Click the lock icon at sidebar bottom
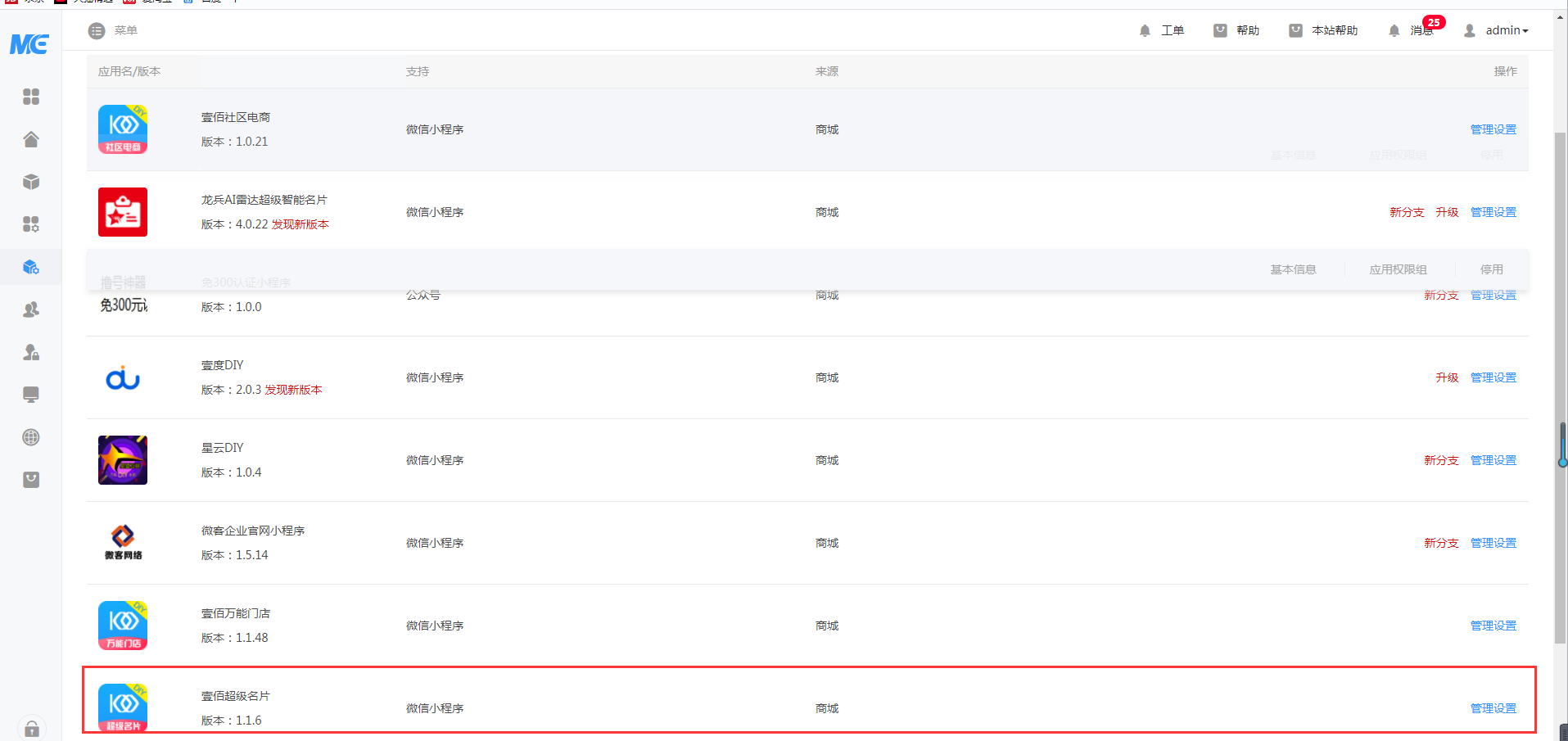Image resolution: width=1568 pixels, height=741 pixels. click(31, 728)
